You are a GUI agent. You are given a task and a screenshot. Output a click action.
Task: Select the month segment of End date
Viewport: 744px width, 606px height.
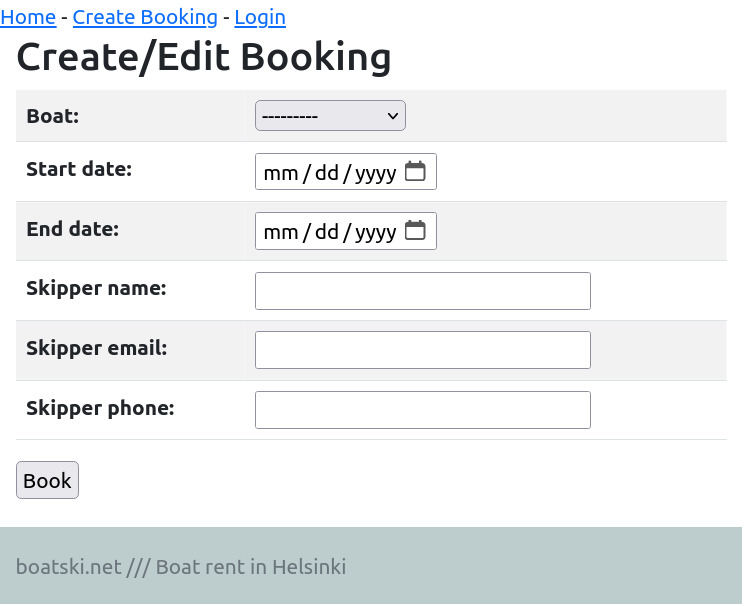pyautogui.click(x=281, y=232)
